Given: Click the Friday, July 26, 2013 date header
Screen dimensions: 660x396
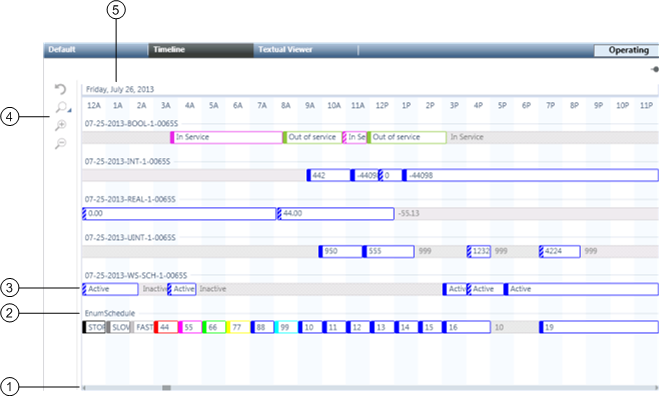Looking at the screenshot, I should 120,89.
